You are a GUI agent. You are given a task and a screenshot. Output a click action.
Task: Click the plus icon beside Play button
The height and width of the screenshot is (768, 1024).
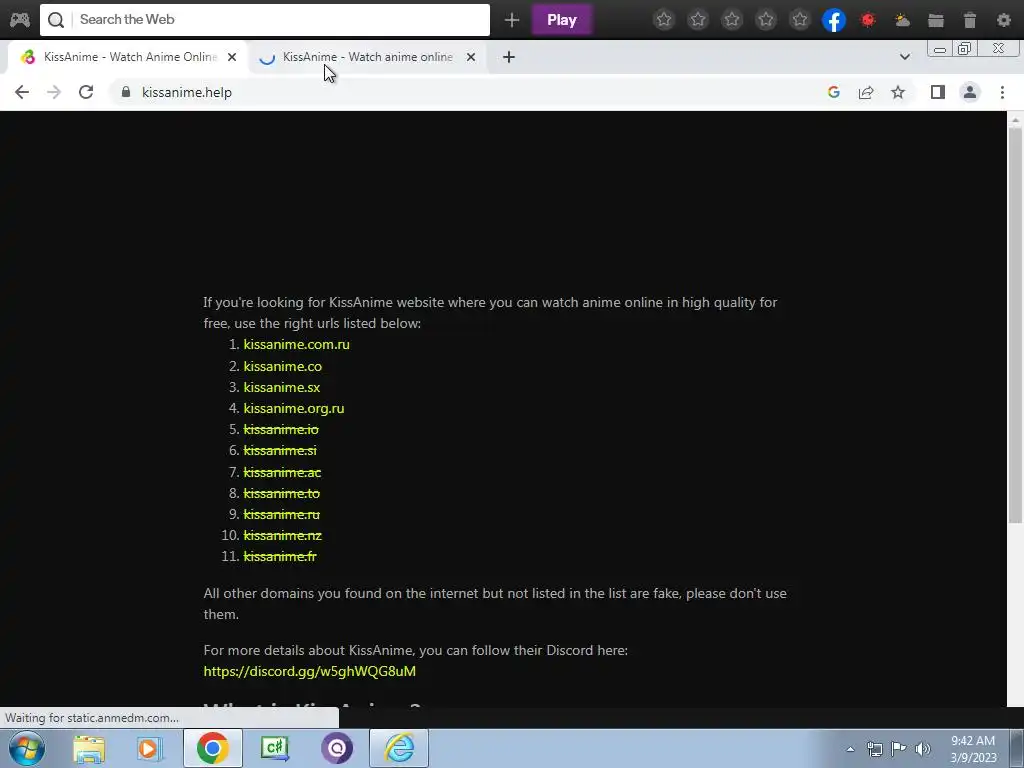(511, 20)
